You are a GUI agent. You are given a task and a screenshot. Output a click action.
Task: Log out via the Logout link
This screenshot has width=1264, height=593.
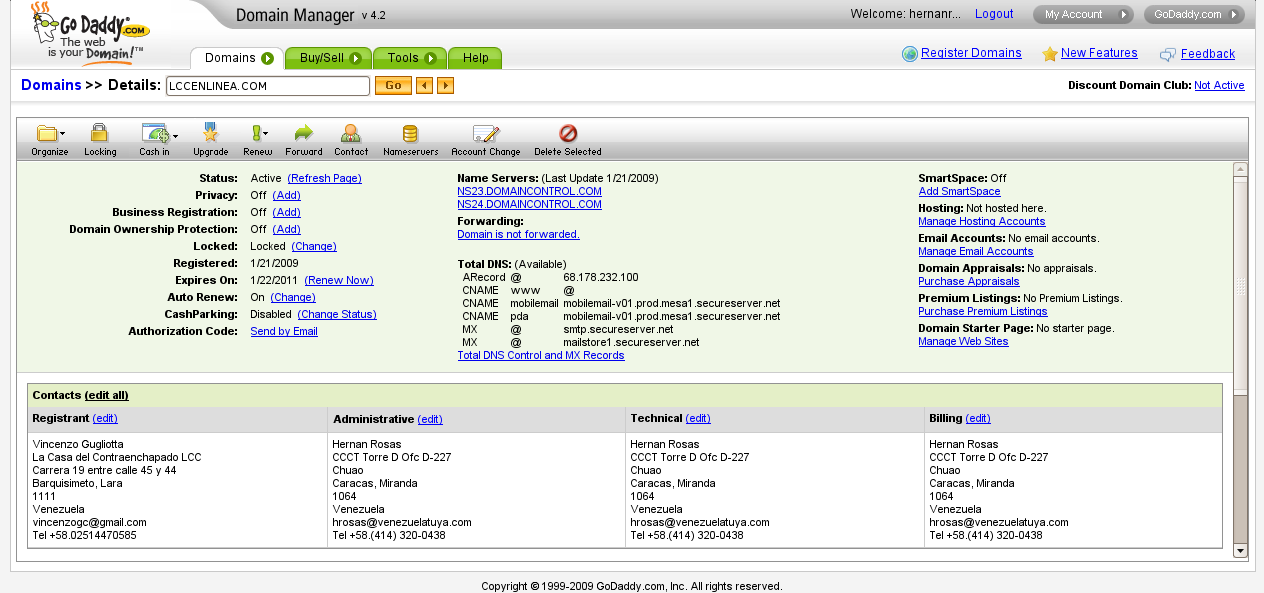pos(994,14)
